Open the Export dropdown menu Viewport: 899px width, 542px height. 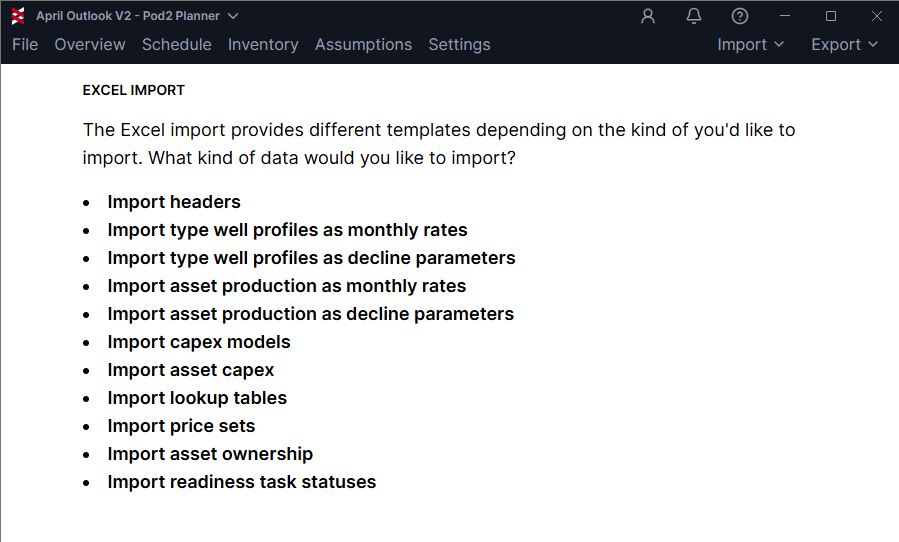click(x=845, y=44)
